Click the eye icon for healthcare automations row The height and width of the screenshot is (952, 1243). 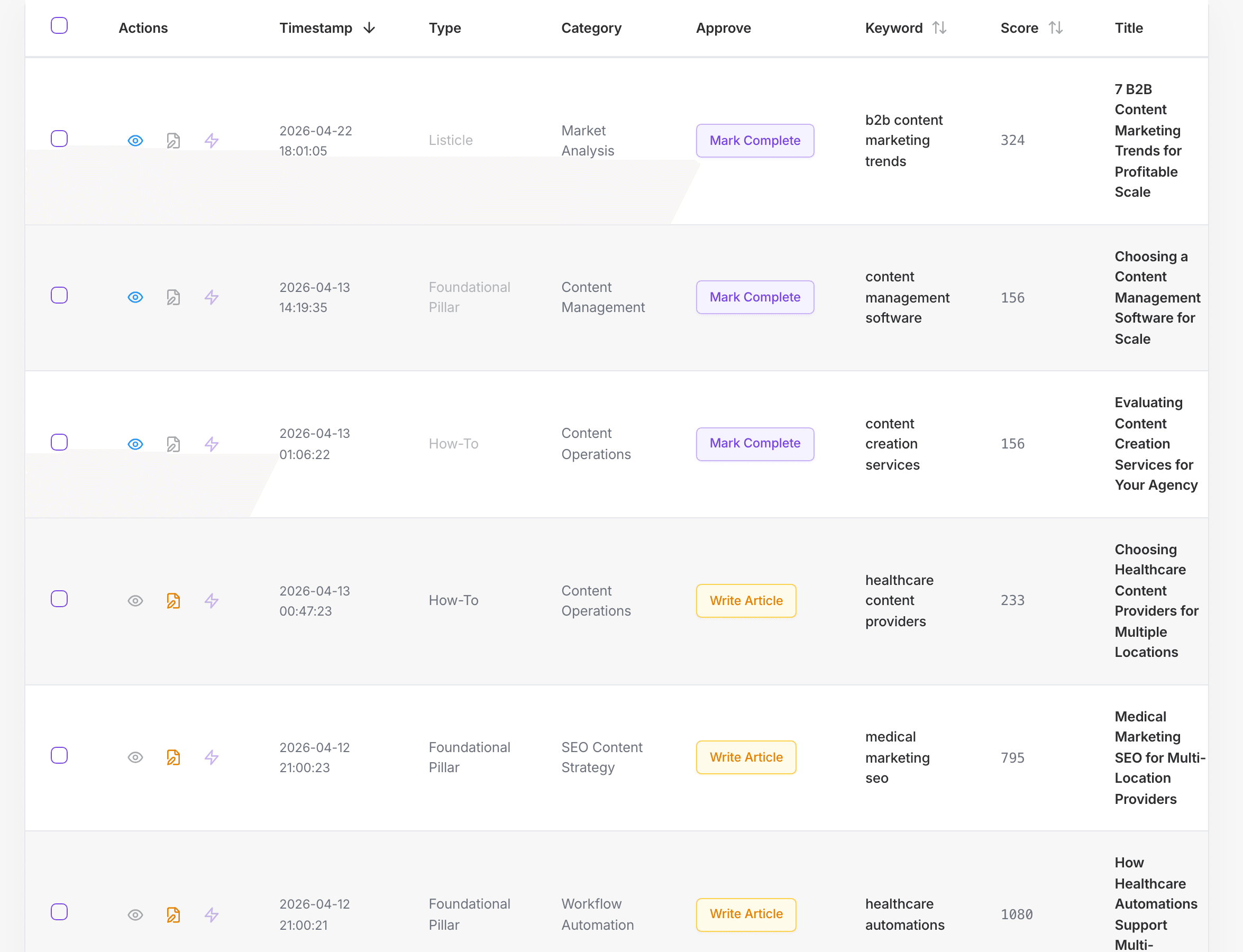point(135,914)
